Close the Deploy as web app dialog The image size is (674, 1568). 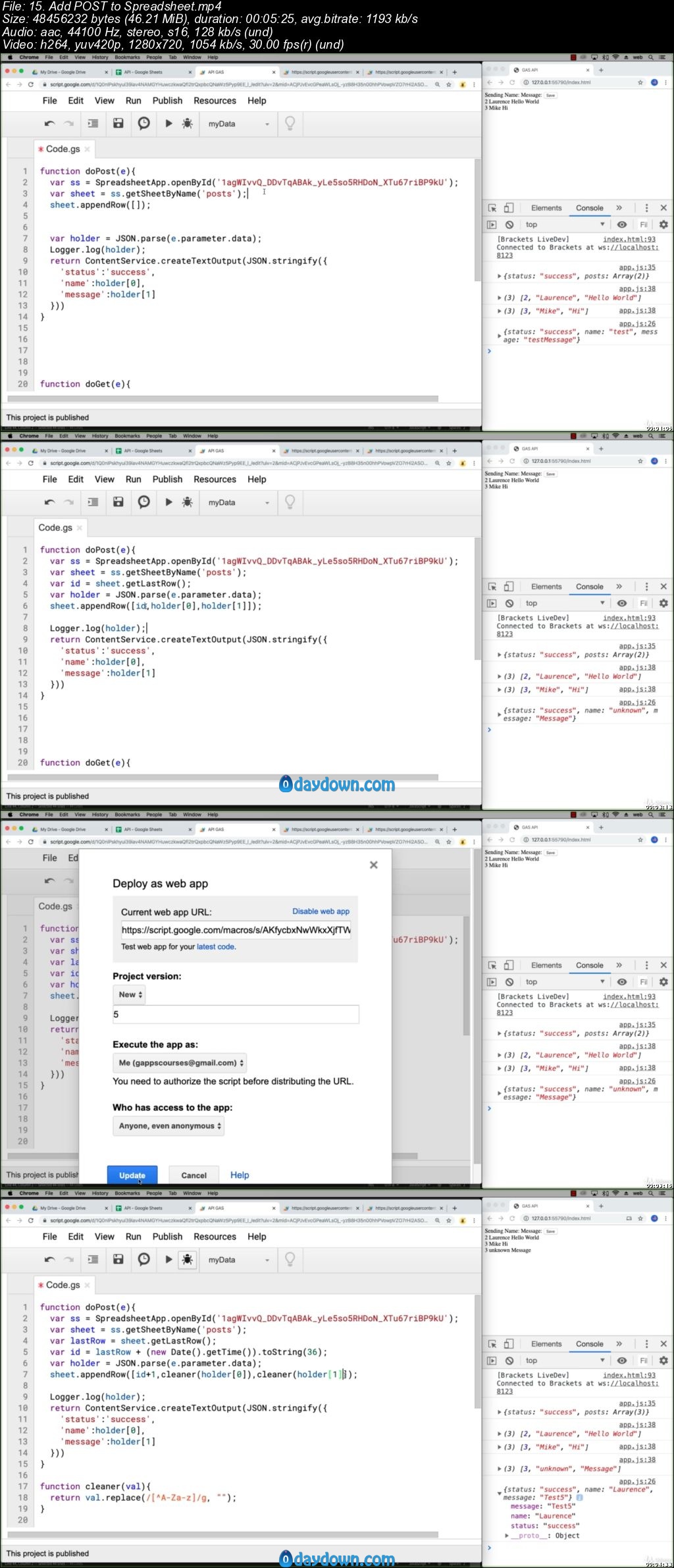[374, 865]
